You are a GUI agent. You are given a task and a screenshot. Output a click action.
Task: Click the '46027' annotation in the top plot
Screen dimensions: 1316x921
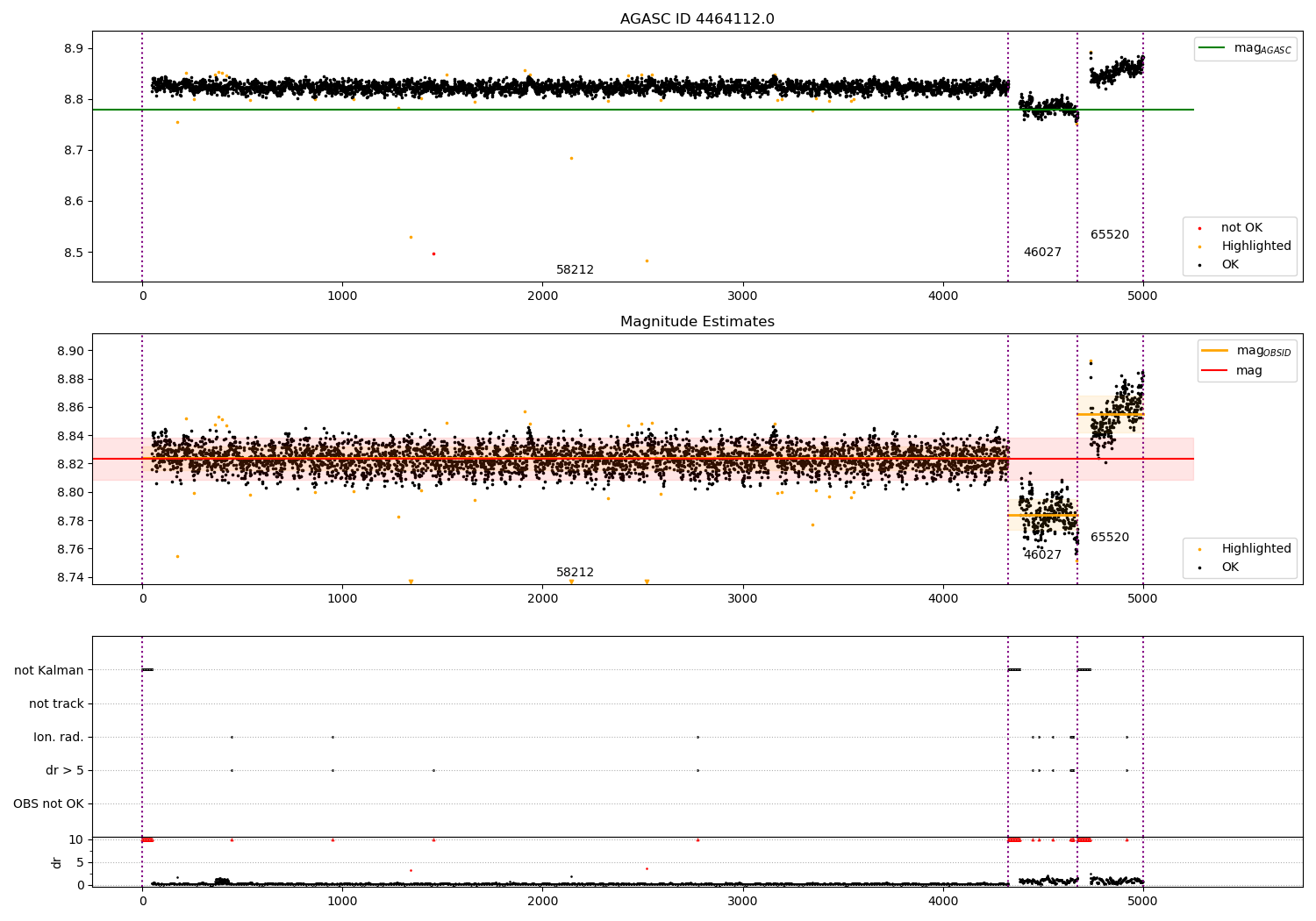click(1042, 253)
